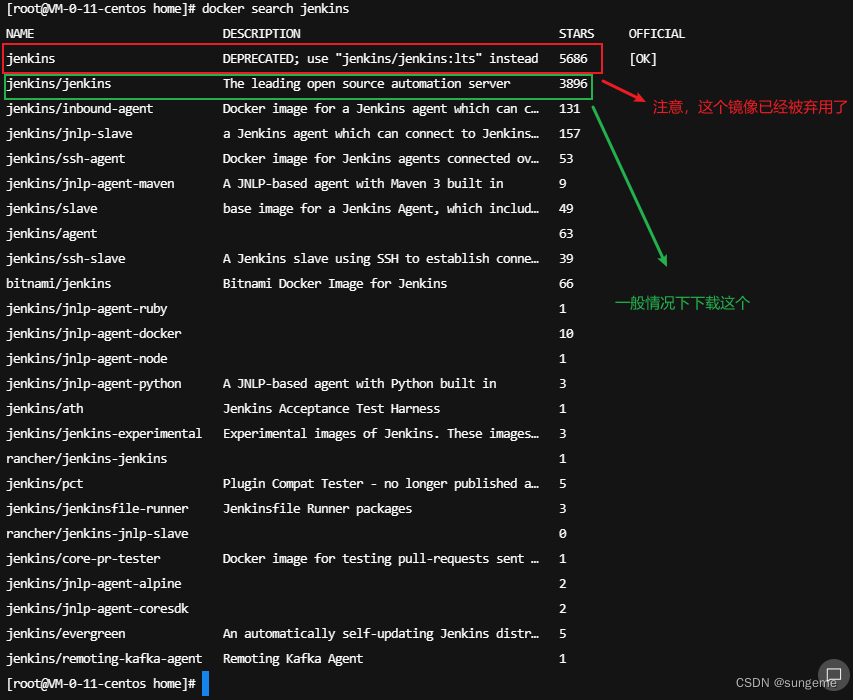Click the NAME column header
Image resolution: width=853 pixels, height=700 pixels.
click(x=20, y=34)
